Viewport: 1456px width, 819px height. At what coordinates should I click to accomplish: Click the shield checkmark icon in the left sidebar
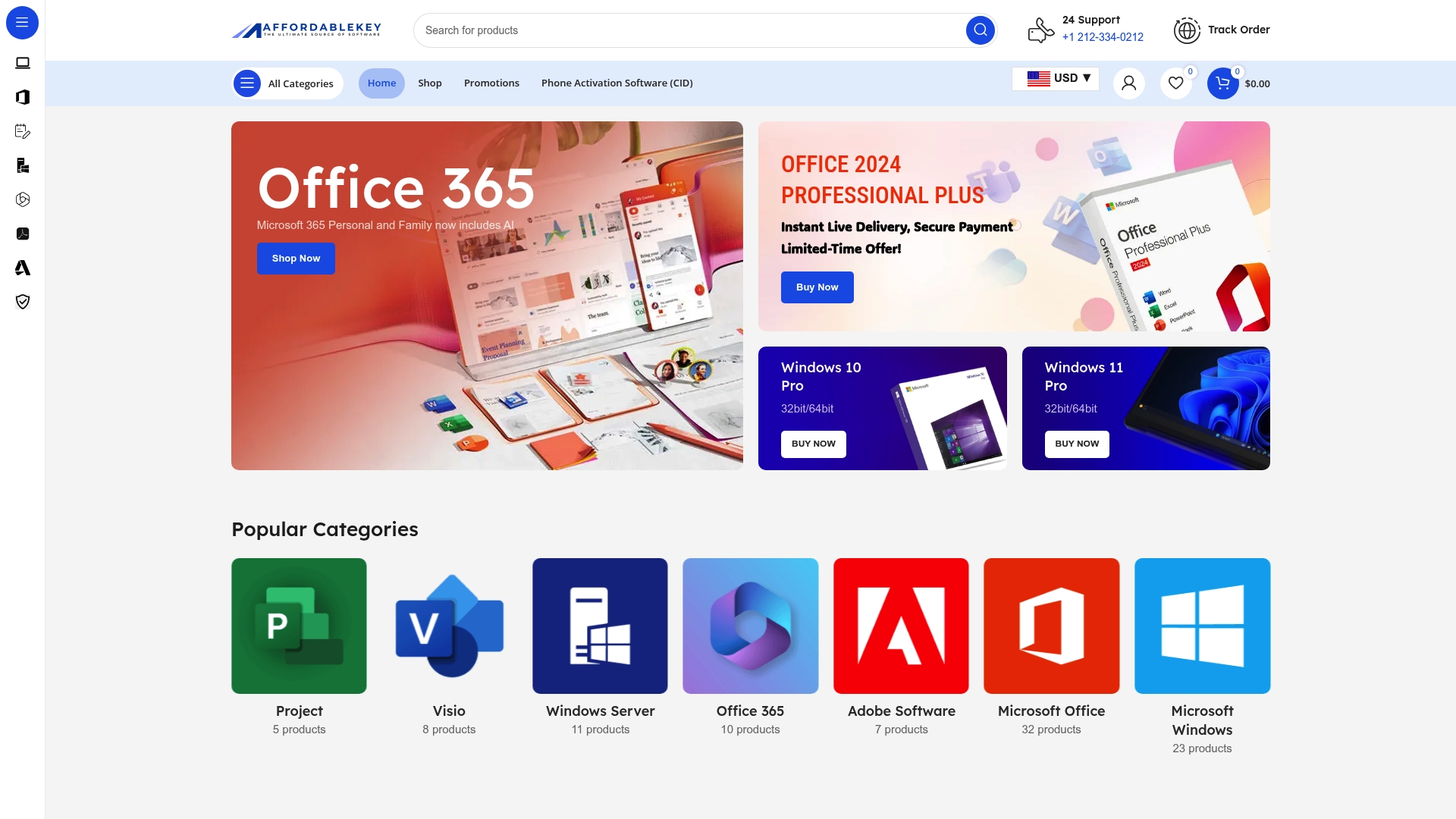pyautogui.click(x=23, y=302)
